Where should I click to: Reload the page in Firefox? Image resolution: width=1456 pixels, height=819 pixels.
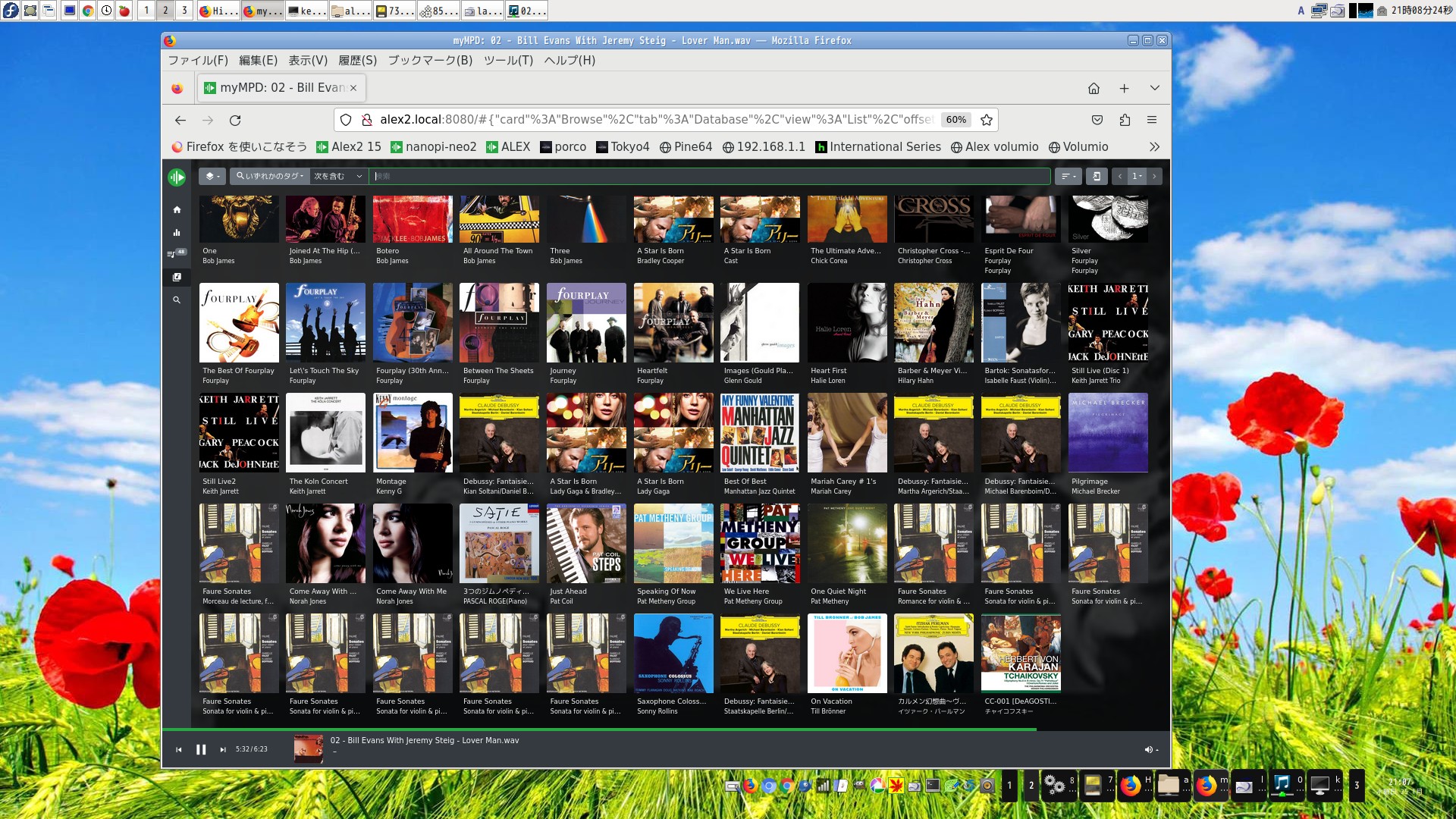click(235, 120)
